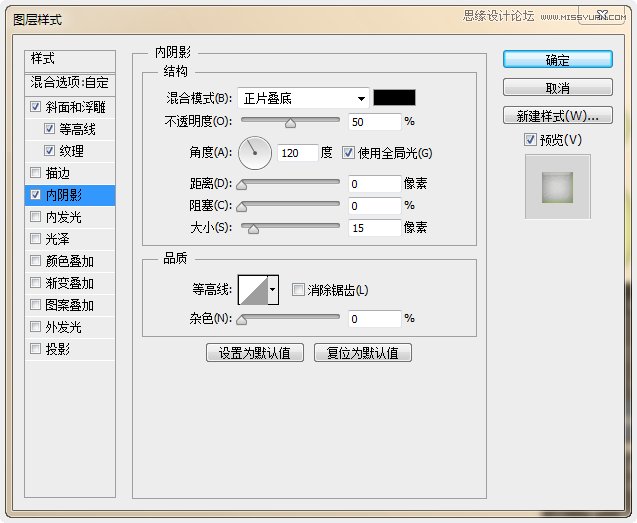The image size is (637, 523).
Task: Enable the 内发光 checkbox
Action: pos(36,217)
